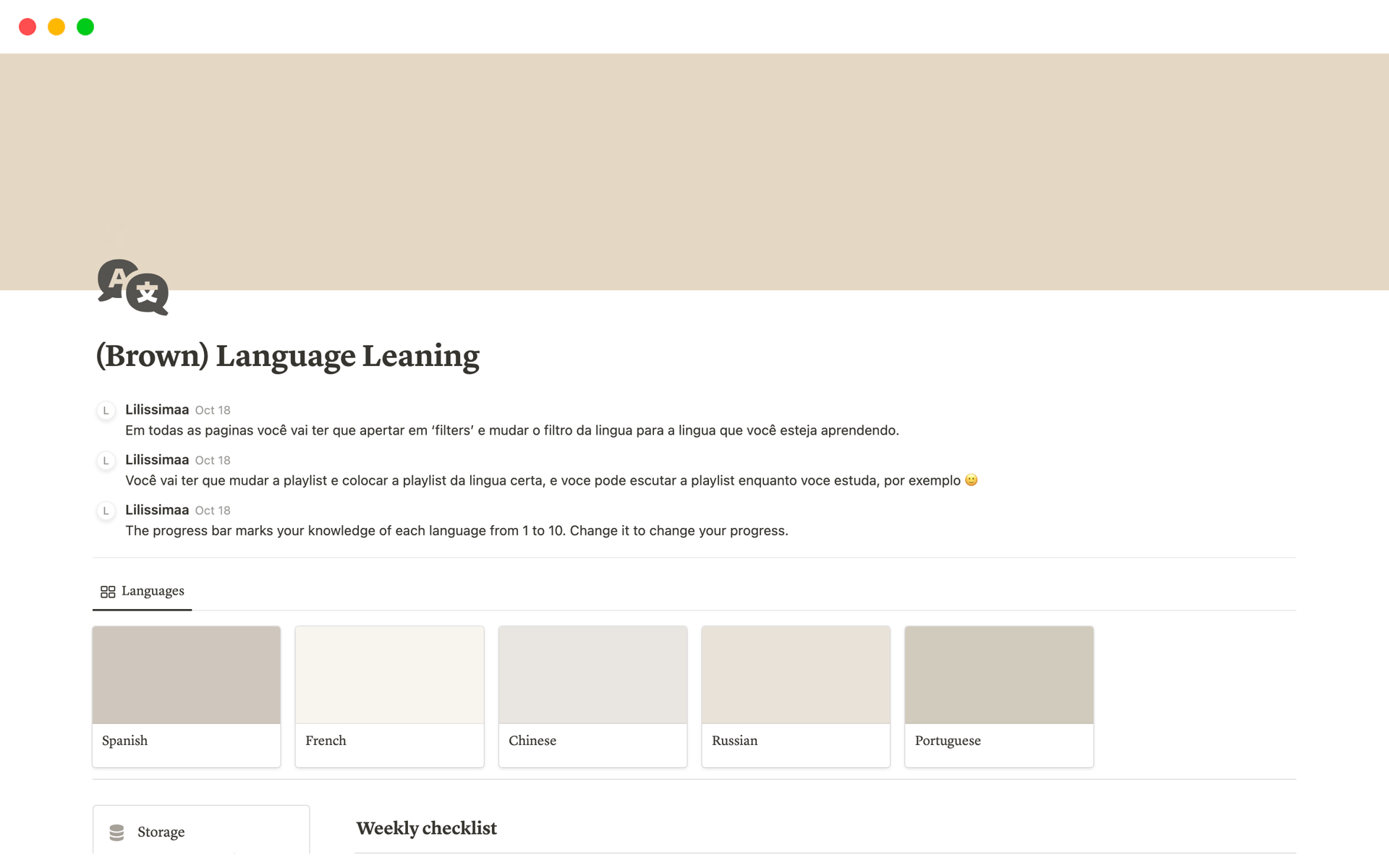The image size is (1389, 868).
Task: Click the Storage database icon
Action: pos(116,833)
